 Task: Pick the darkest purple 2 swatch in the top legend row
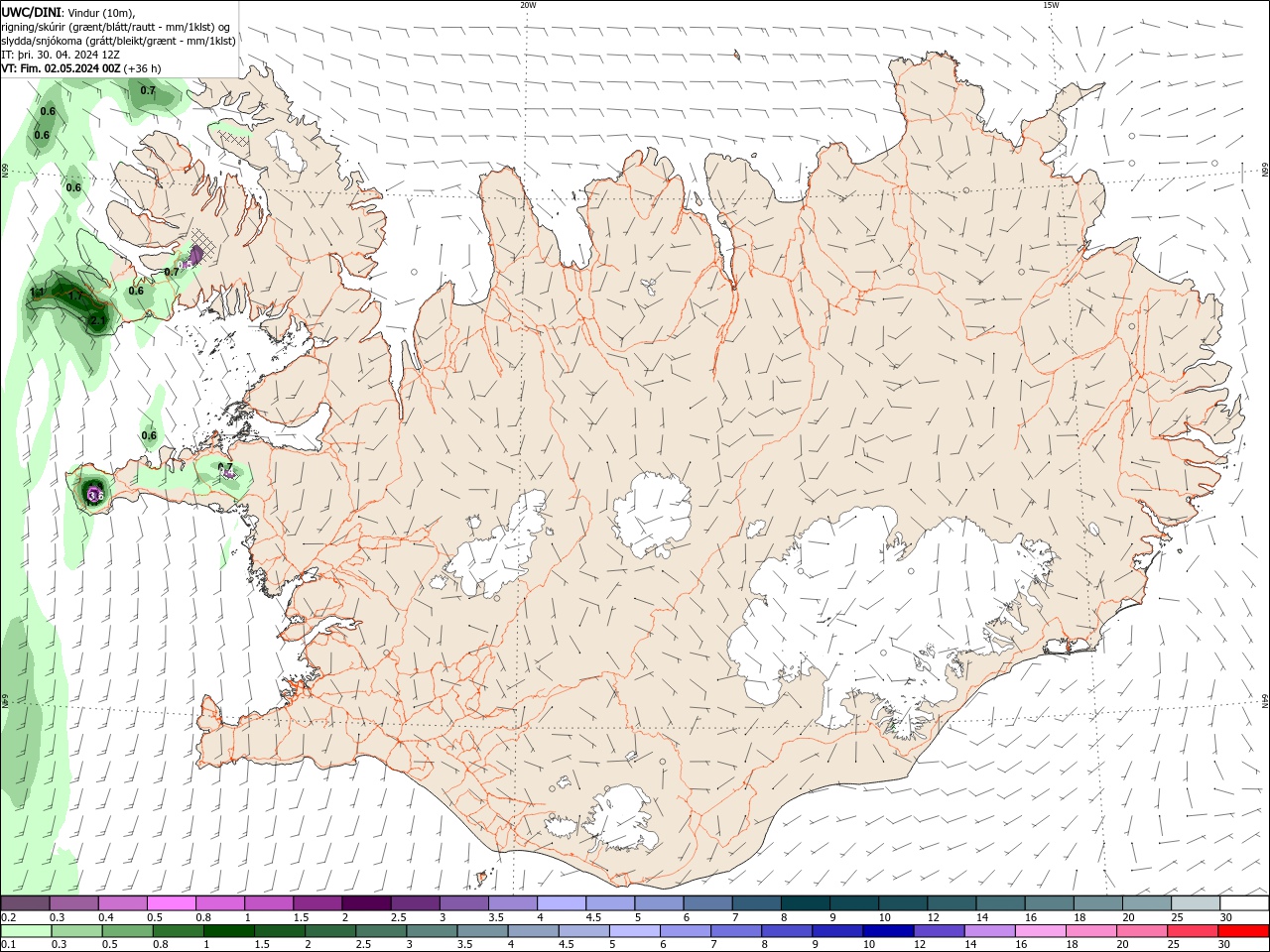(x=365, y=903)
